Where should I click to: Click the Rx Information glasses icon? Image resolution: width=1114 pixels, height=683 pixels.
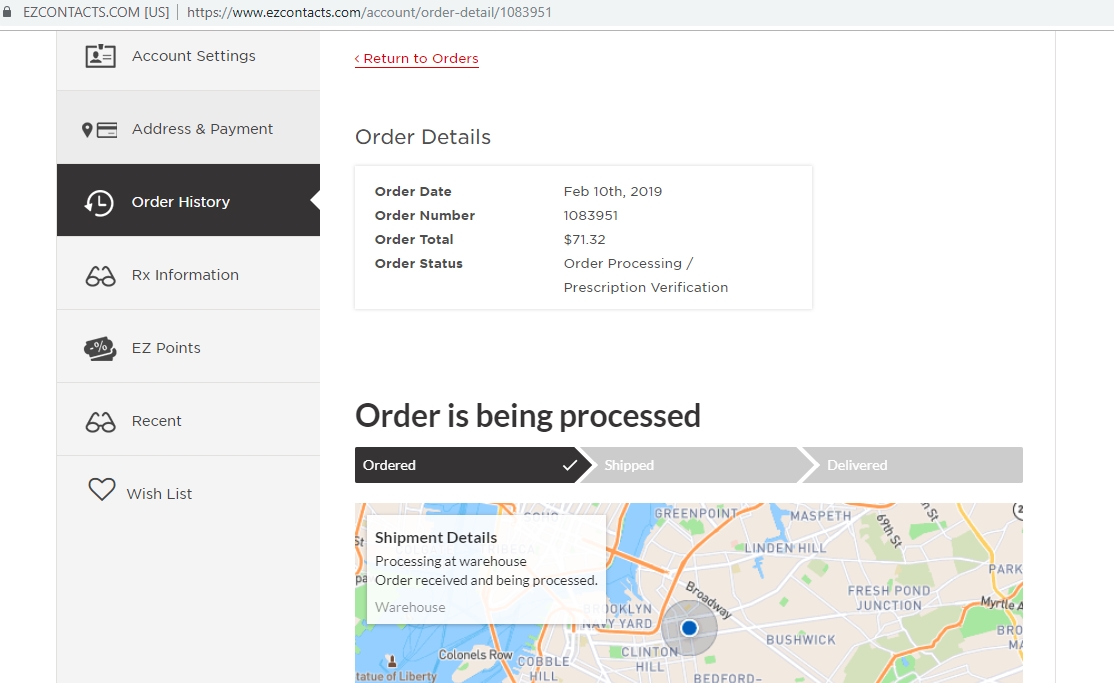pyautogui.click(x=100, y=276)
